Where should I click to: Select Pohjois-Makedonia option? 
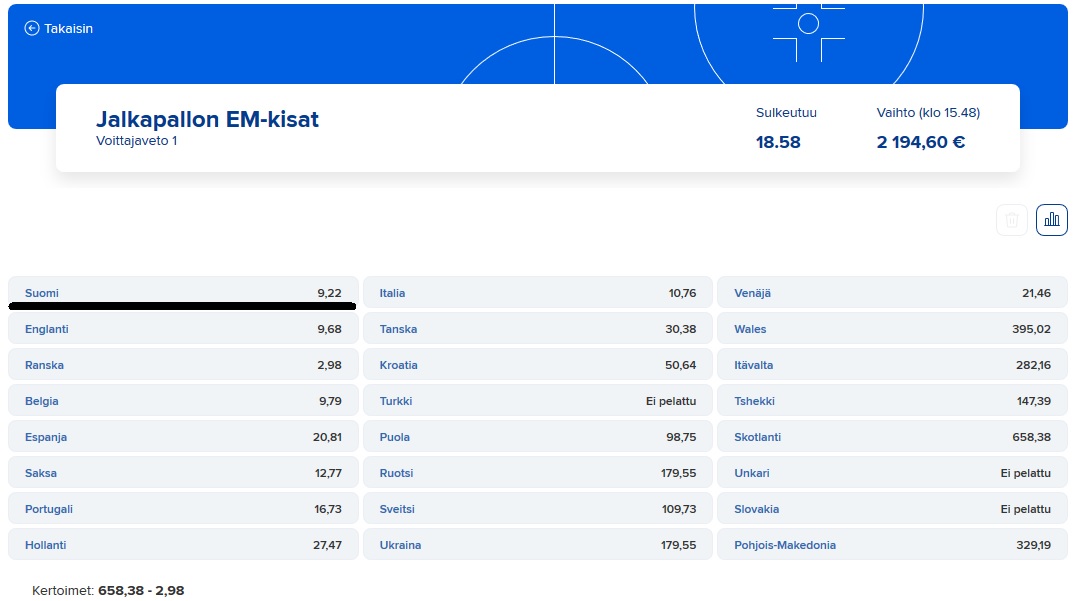892,545
